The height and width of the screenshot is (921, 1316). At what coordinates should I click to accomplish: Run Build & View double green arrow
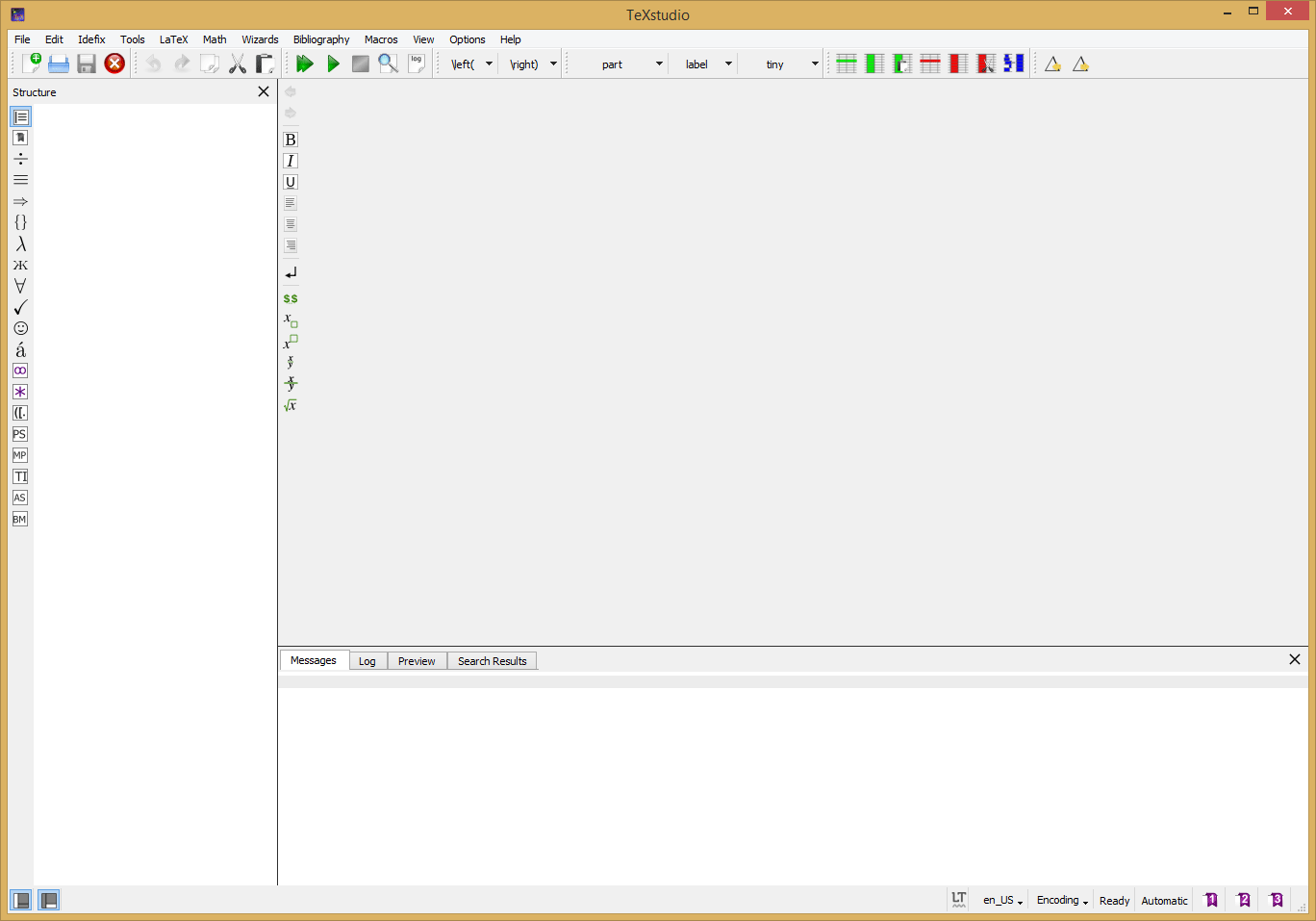click(x=305, y=64)
